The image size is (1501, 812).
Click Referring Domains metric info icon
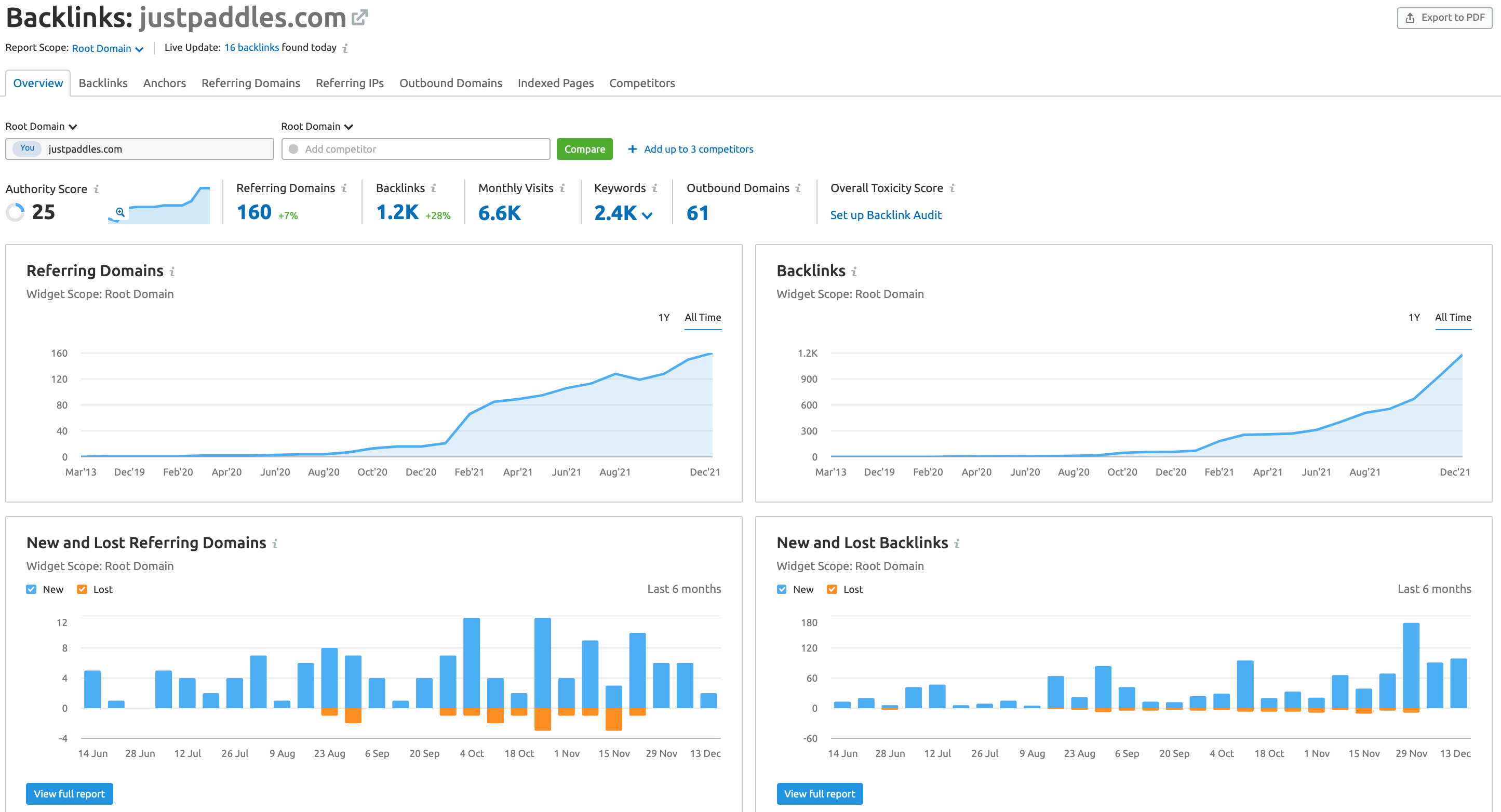pos(344,188)
